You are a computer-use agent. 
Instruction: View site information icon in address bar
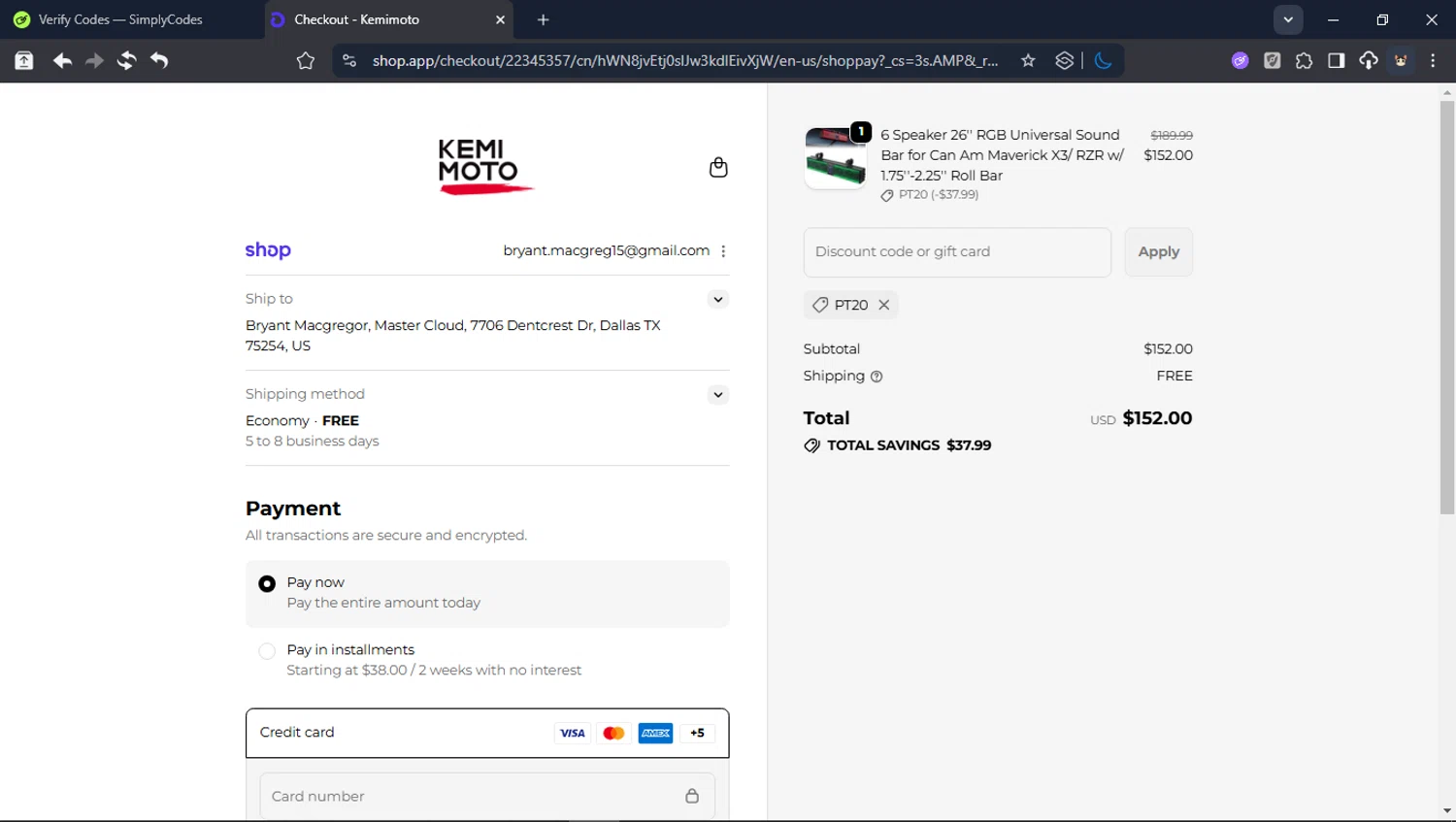[x=349, y=60]
